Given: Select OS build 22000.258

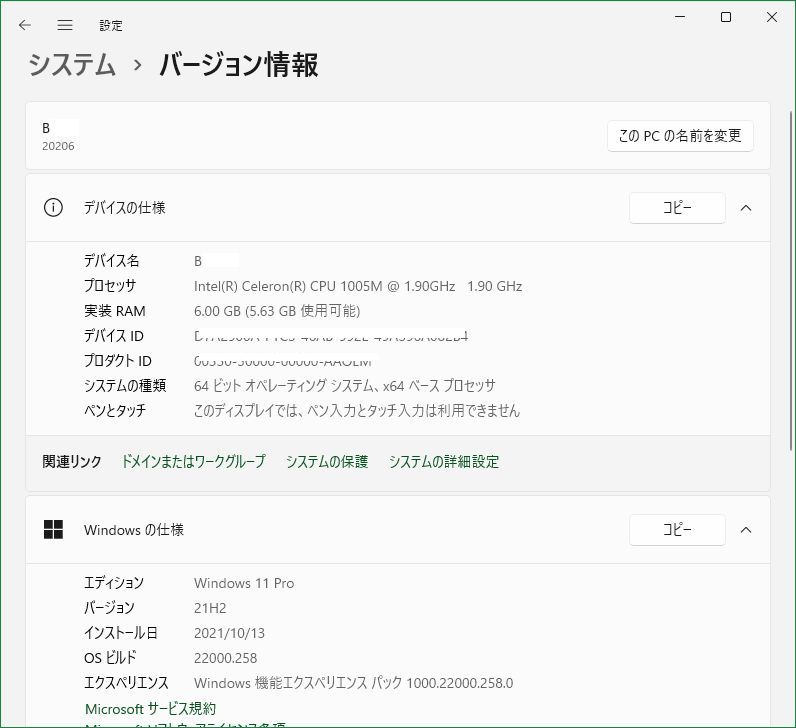Looking at the screenshot, I should [x=225, y=657].
